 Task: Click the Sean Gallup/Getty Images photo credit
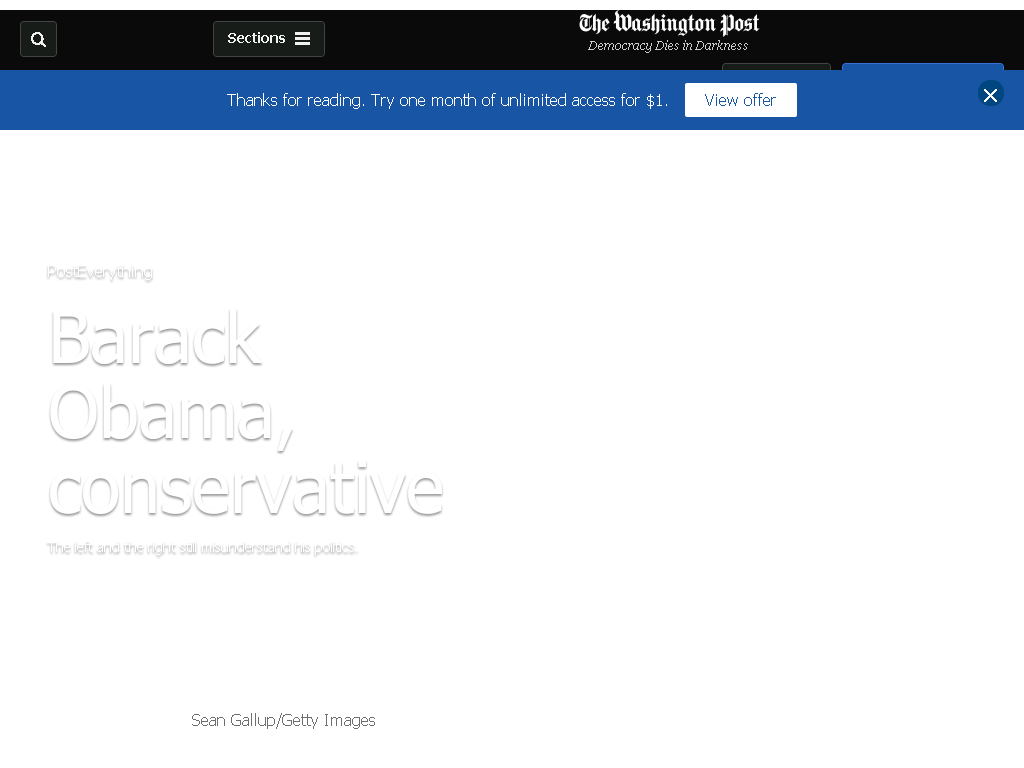coord(283,720)
